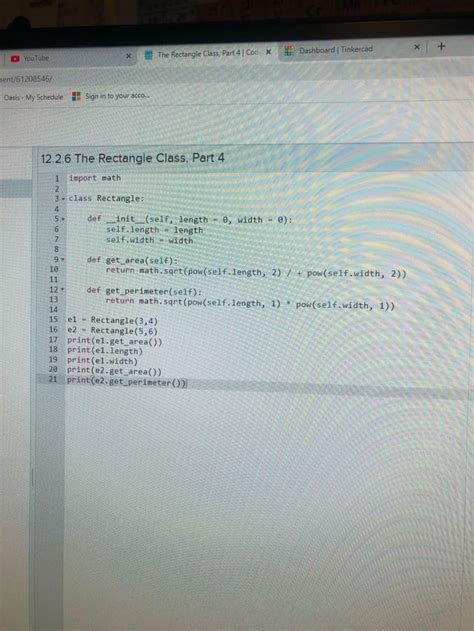The width and height of the screenshot is (474, 631).
Task: Click the address bar URL text
Action: coord(26,79)
